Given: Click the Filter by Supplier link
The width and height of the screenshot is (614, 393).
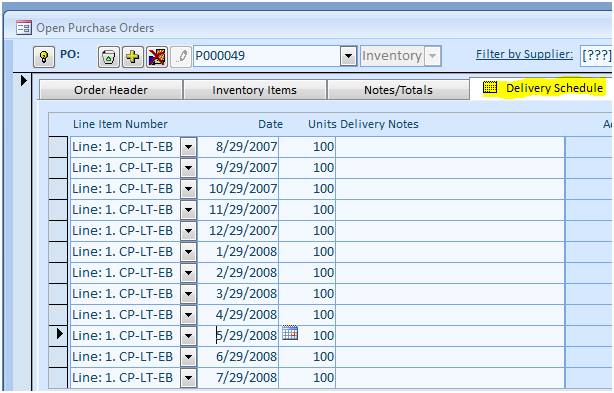Looking at the screenshot, I should pos(524,54).
